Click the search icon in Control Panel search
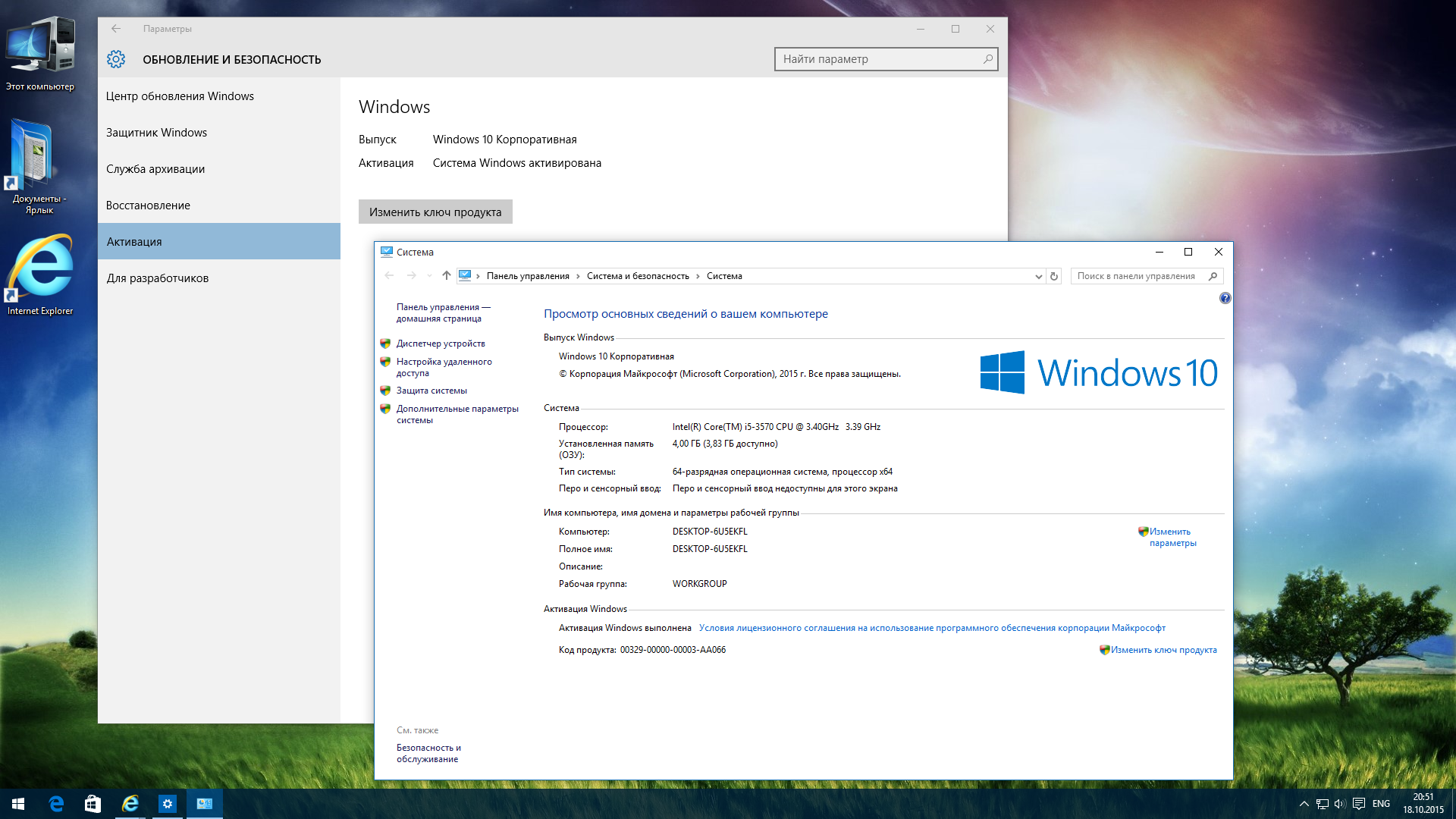The height and width of the screenshot is (819, 1456). pos(1213,276)
